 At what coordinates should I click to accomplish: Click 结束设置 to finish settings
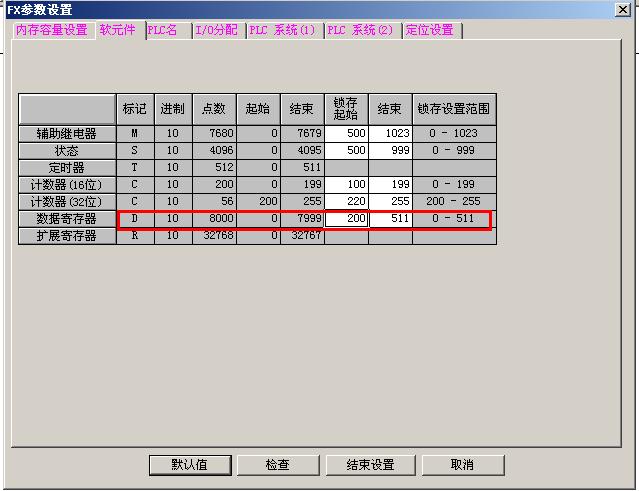click(370, 465)
